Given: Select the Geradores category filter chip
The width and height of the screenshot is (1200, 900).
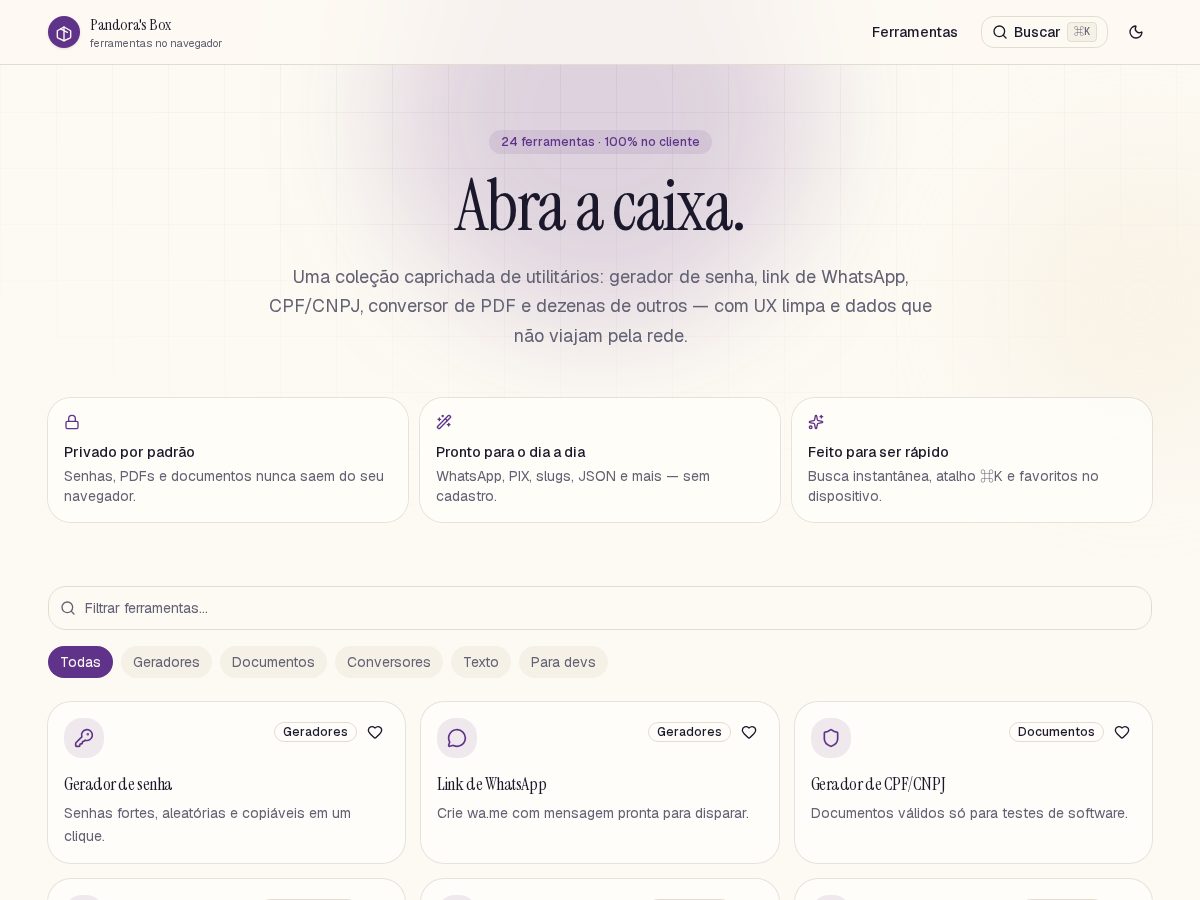Looking at the screenshot, I should coord(166,662).
